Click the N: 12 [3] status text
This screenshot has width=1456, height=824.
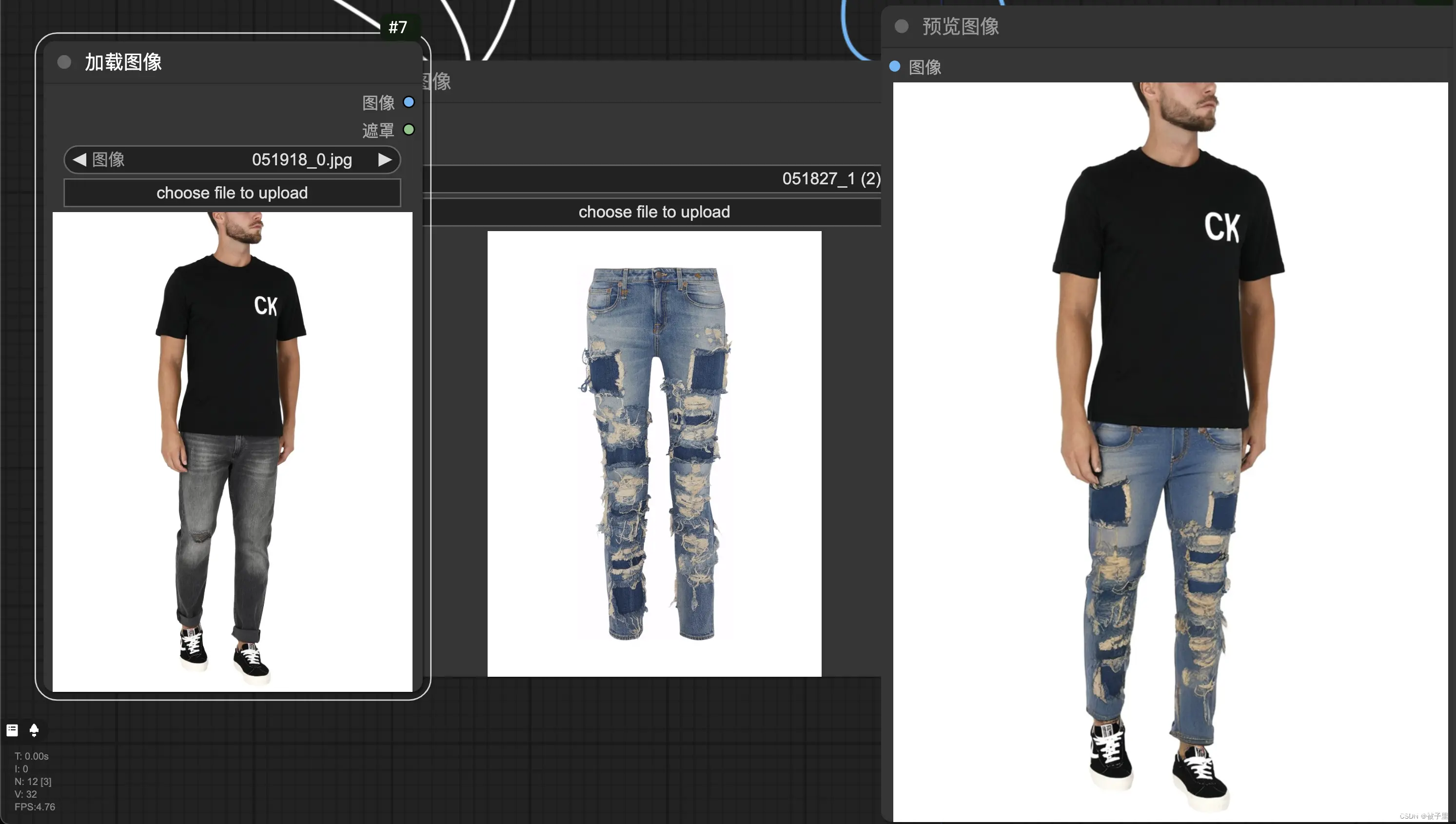33,782
